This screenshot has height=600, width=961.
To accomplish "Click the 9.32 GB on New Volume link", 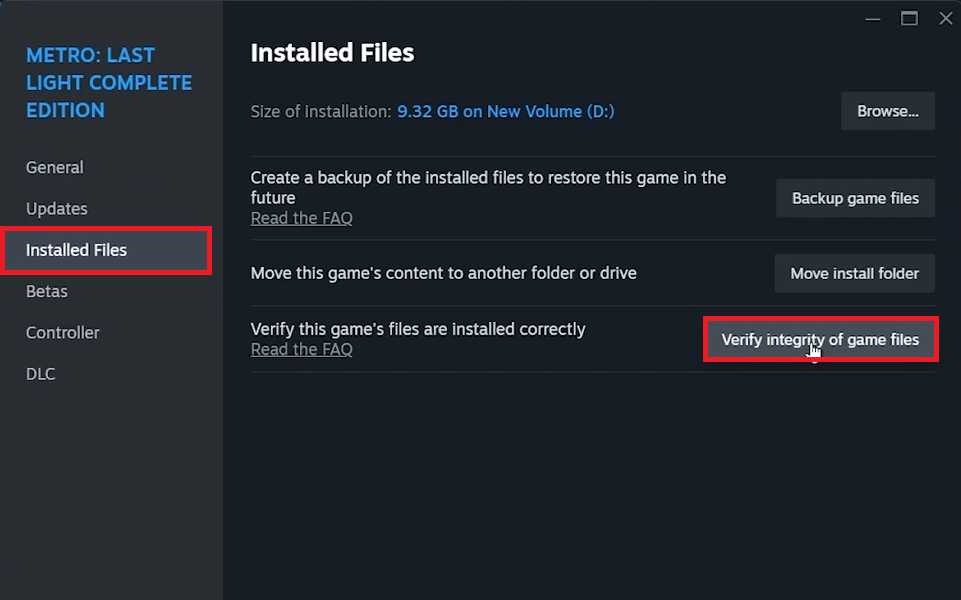I will point(506,112).
